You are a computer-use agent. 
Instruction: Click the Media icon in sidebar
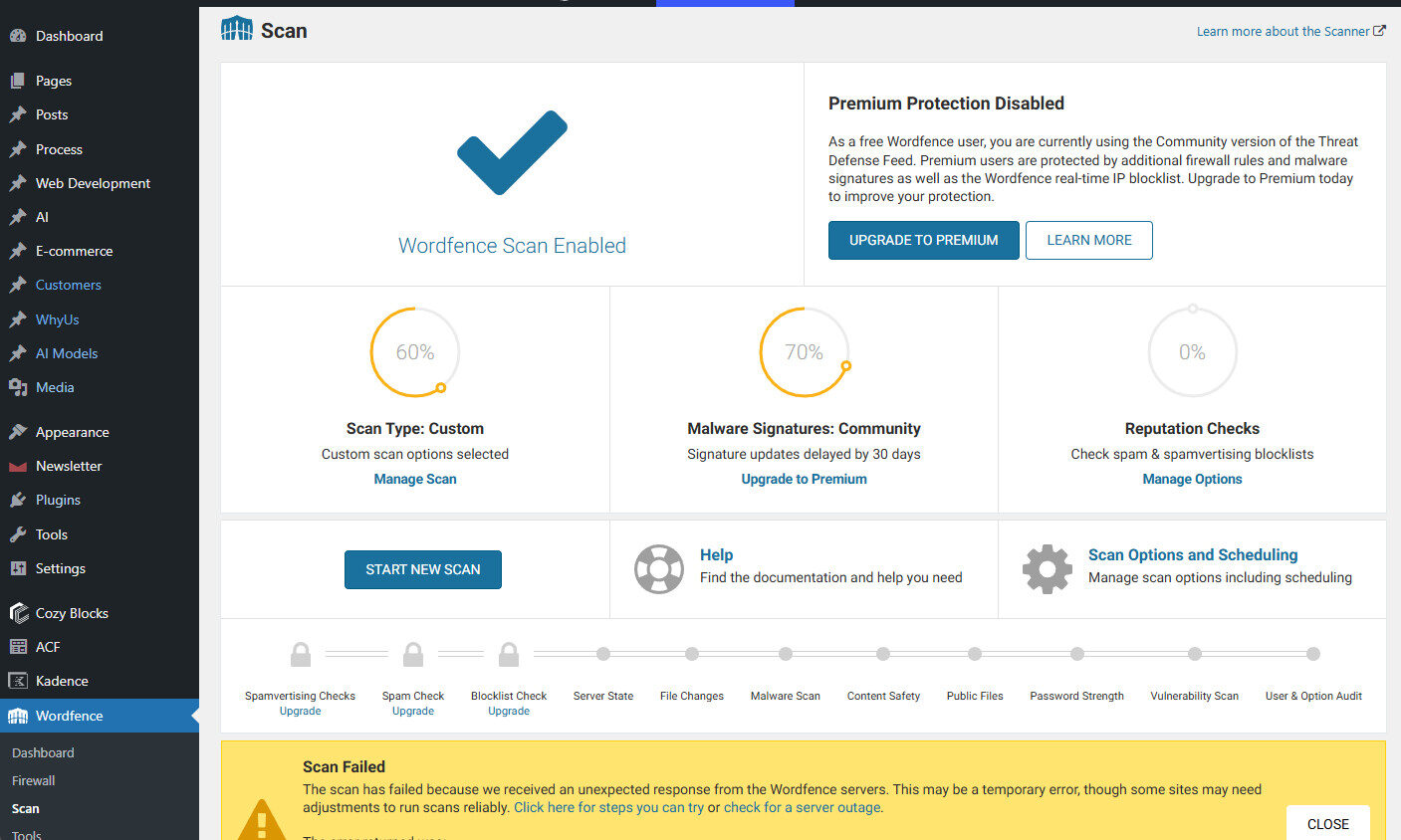[18, 387]
